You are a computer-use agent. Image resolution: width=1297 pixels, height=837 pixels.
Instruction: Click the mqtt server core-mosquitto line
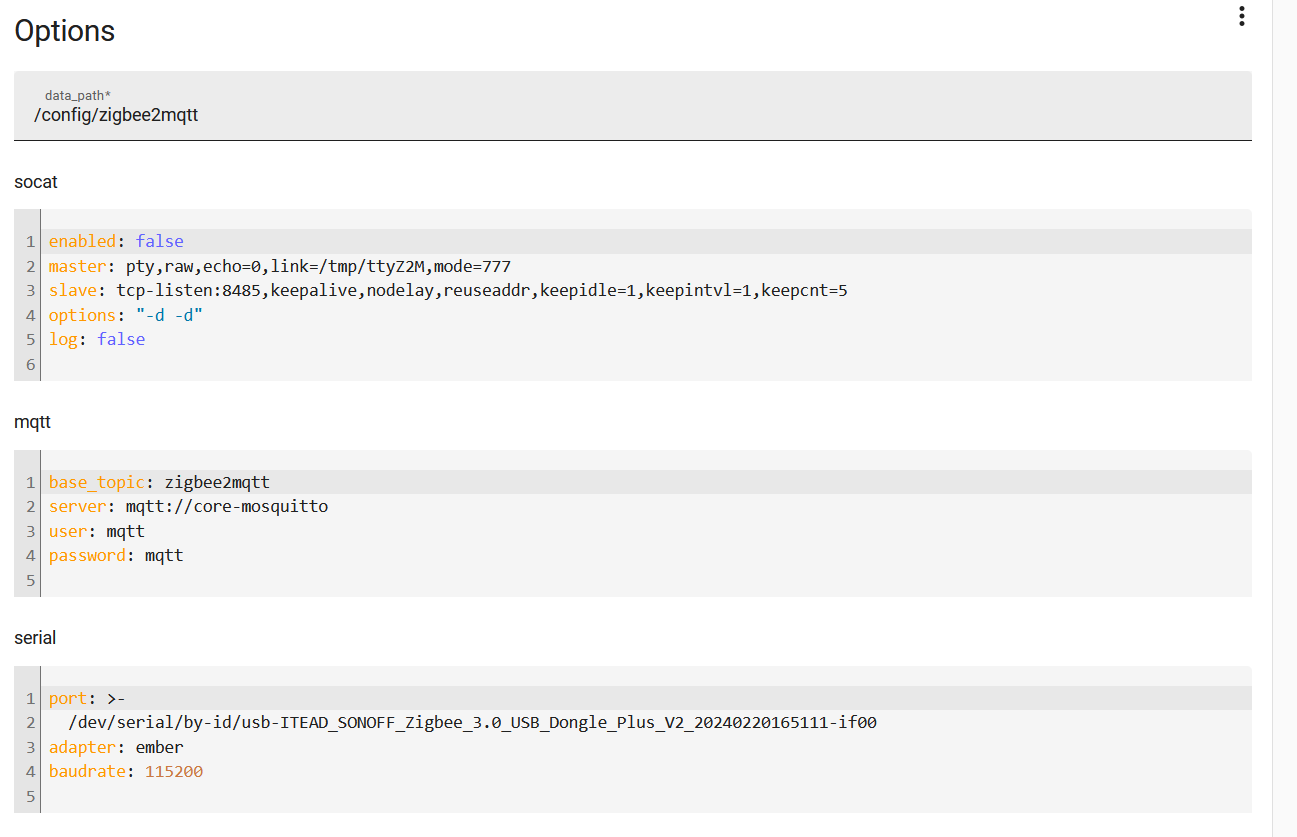[188, 506]
